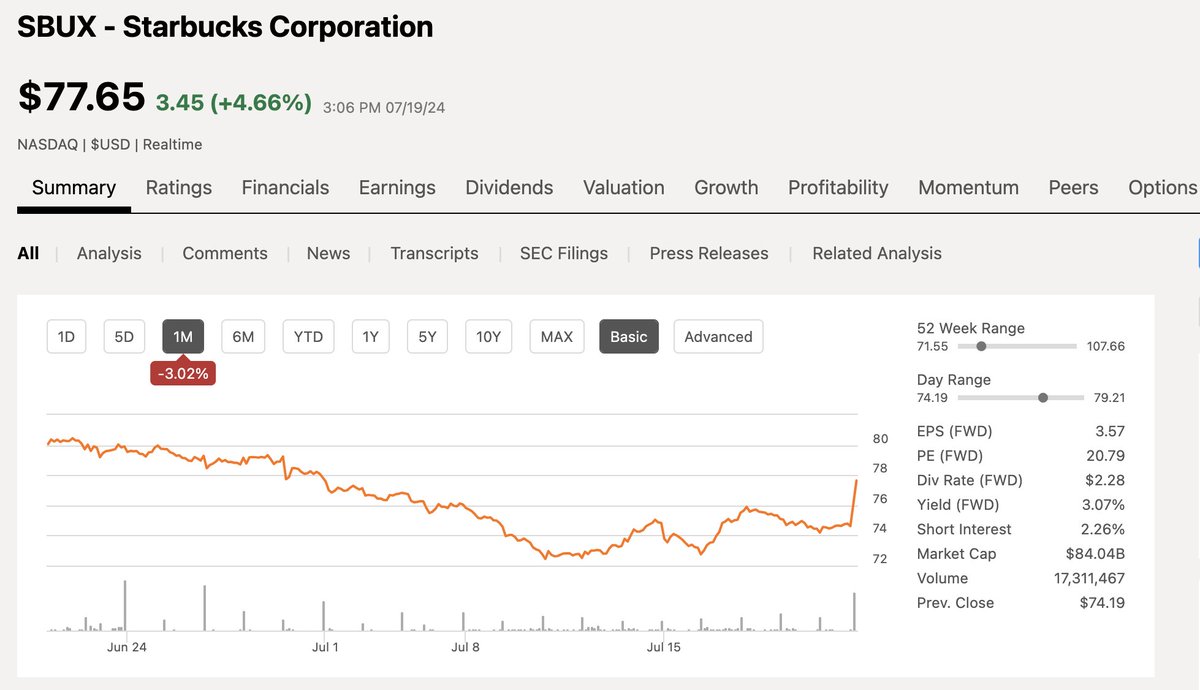Switch to Advanced chart mode
This screenshot has width=1200, height=690.
pyautogui.click(x=718, y=337)
